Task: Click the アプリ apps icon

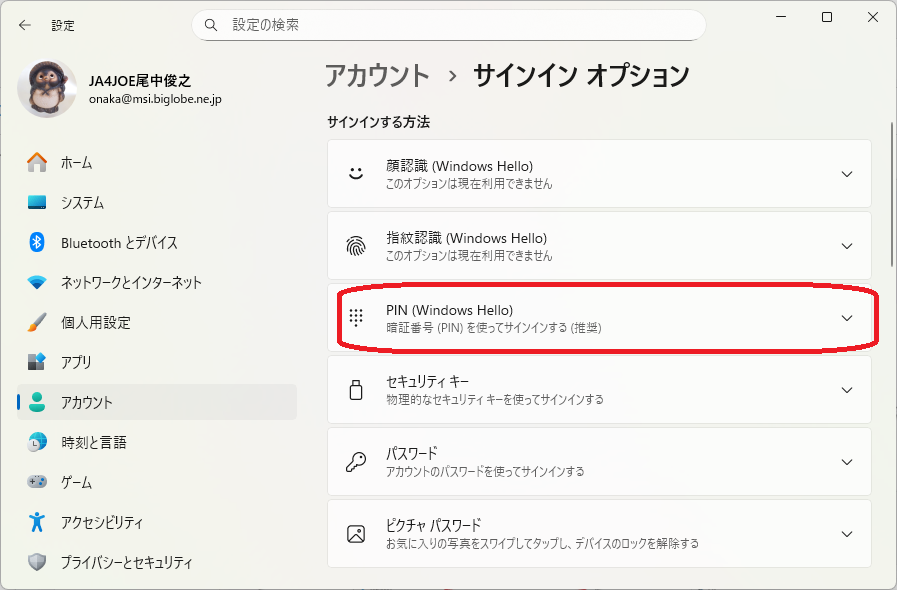Action: tap(37, 362)
